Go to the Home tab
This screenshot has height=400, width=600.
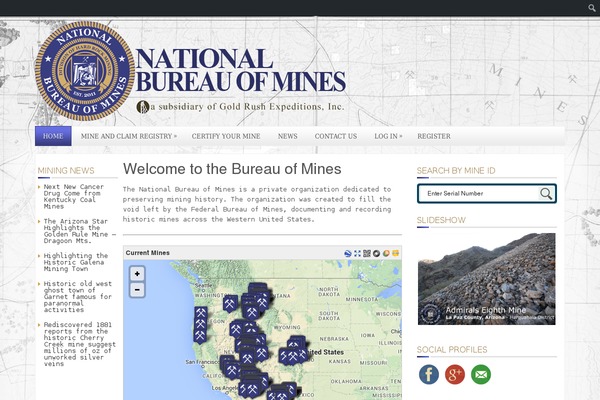tap(53, 136)
